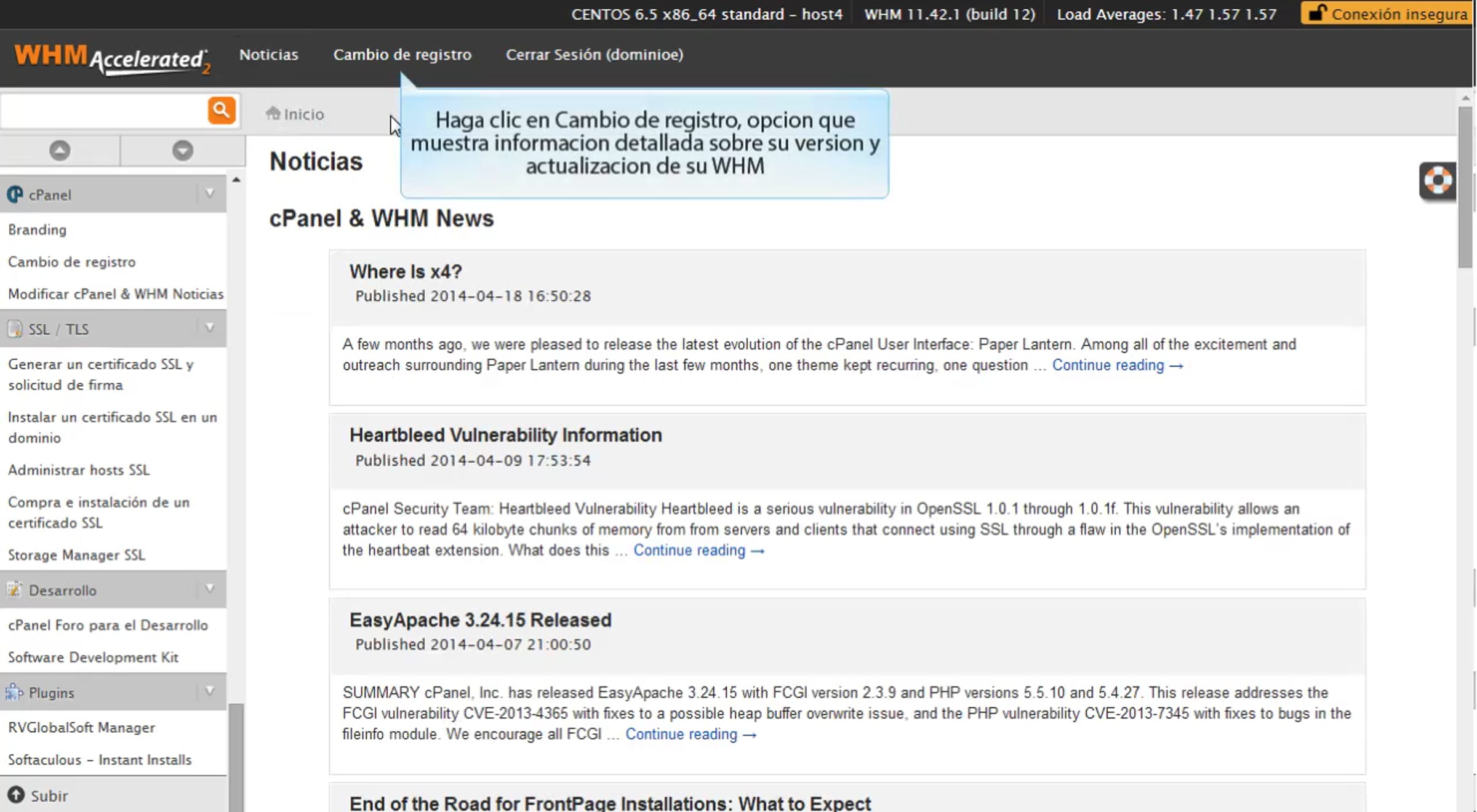This screenshot has height=812, width=1477.
Task: Click the Noticias page heading
Action: (x=316, y=162)
